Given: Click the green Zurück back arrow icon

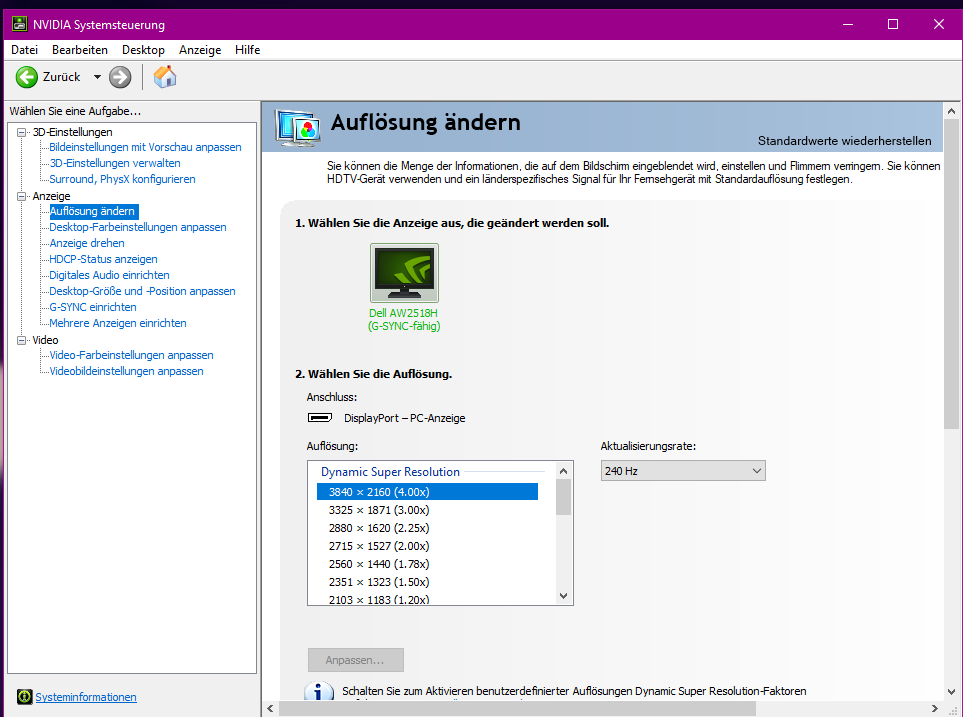Looking at the screenshot, I should (x=26, y=77).
